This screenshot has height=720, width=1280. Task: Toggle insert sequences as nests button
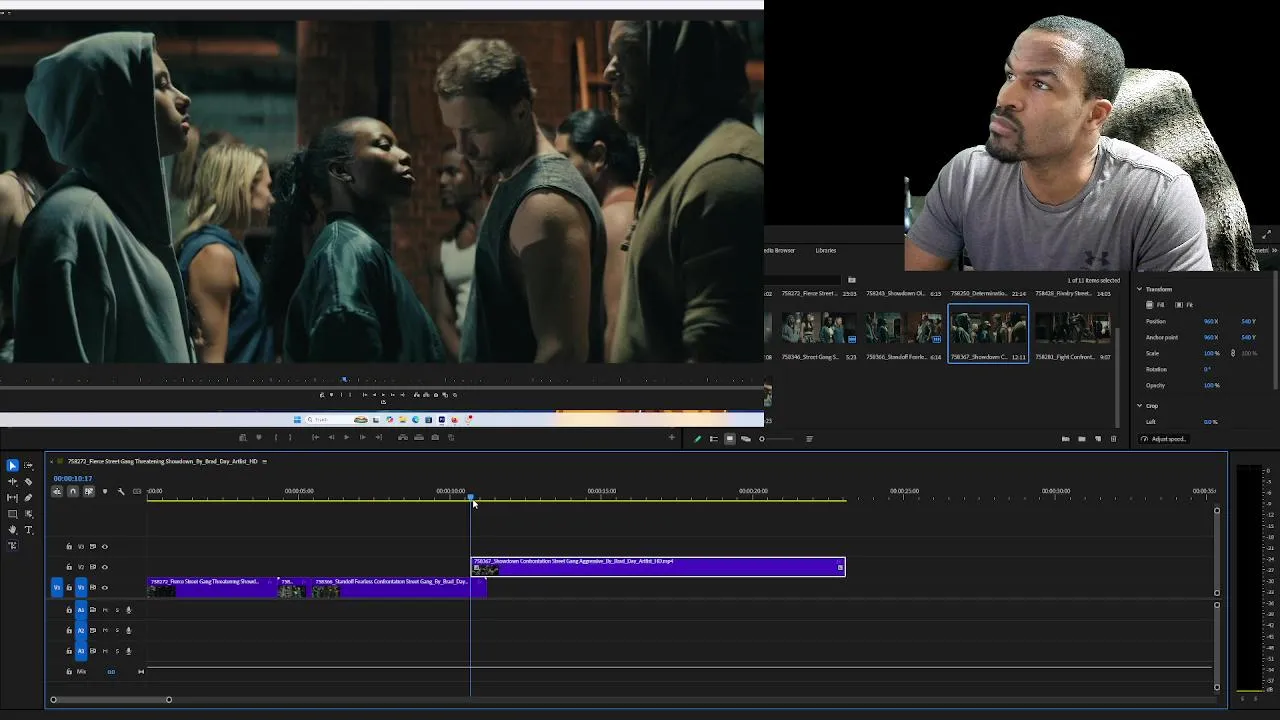click(x=57, y=491)
